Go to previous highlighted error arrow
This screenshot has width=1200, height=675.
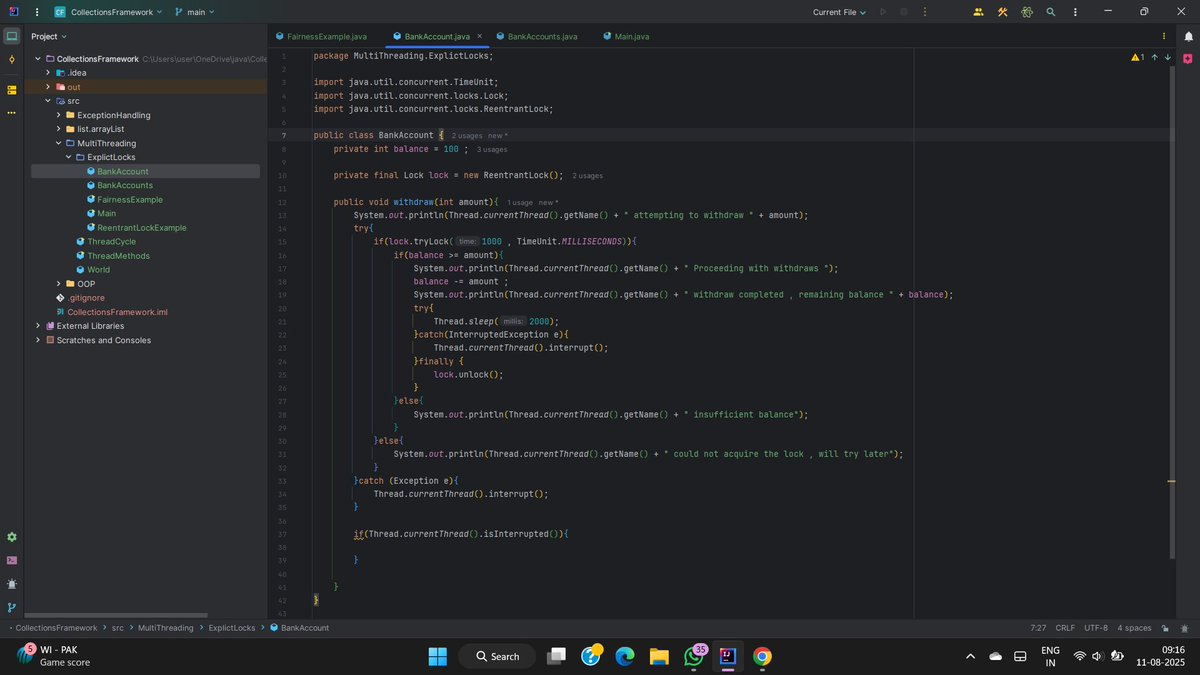click(1155, 57)
